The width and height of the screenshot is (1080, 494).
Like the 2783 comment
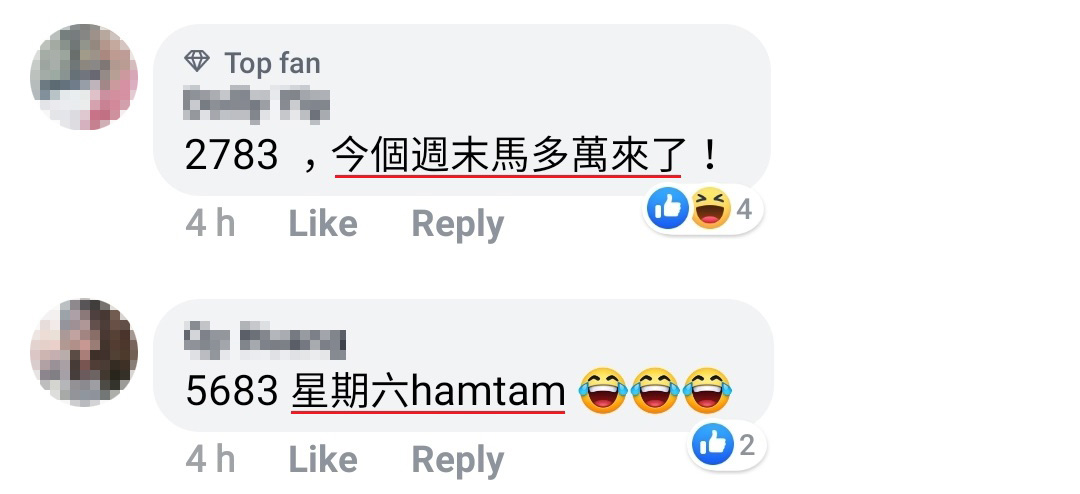click(x=323, y=224)
